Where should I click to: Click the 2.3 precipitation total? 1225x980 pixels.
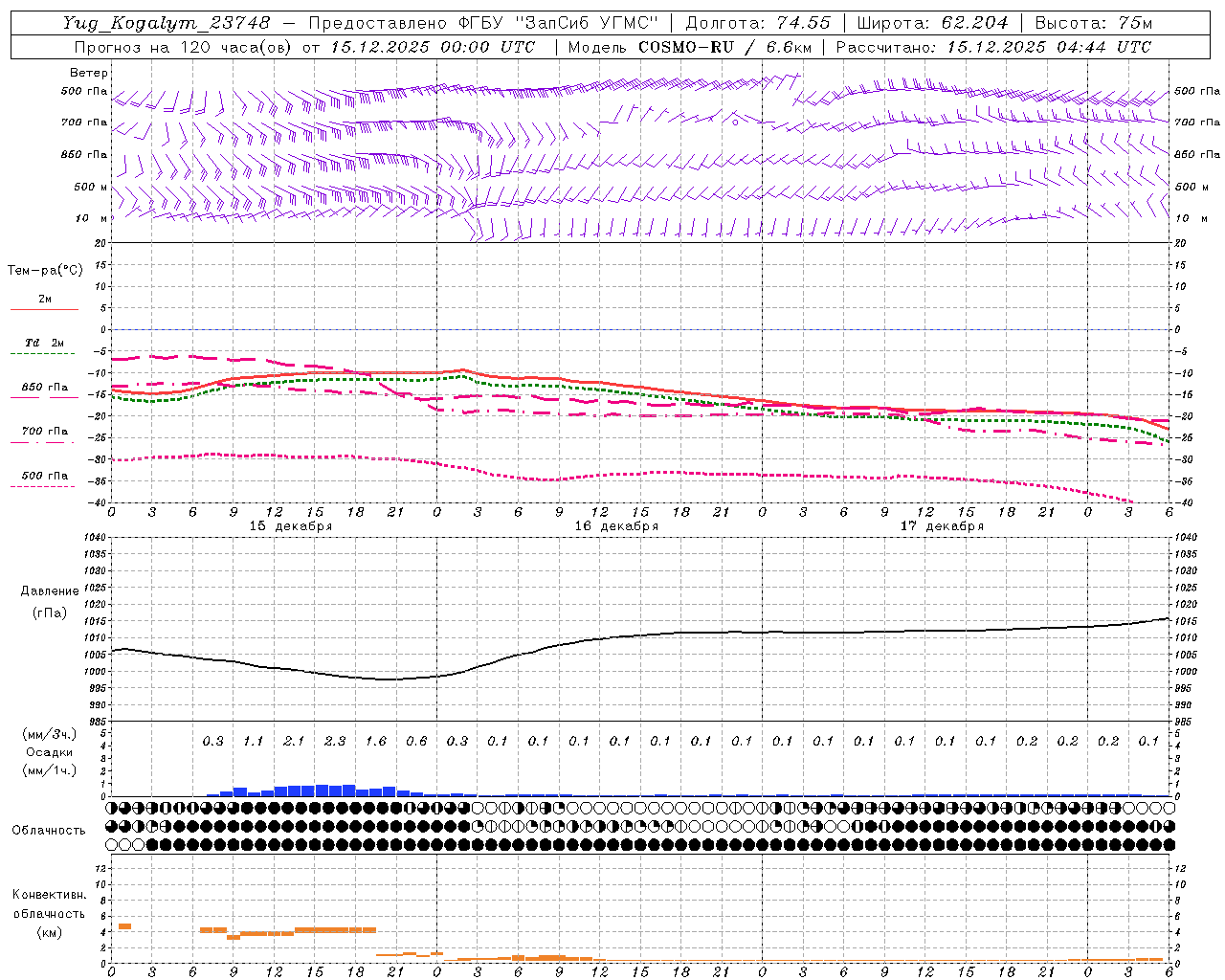click(335, 741)
